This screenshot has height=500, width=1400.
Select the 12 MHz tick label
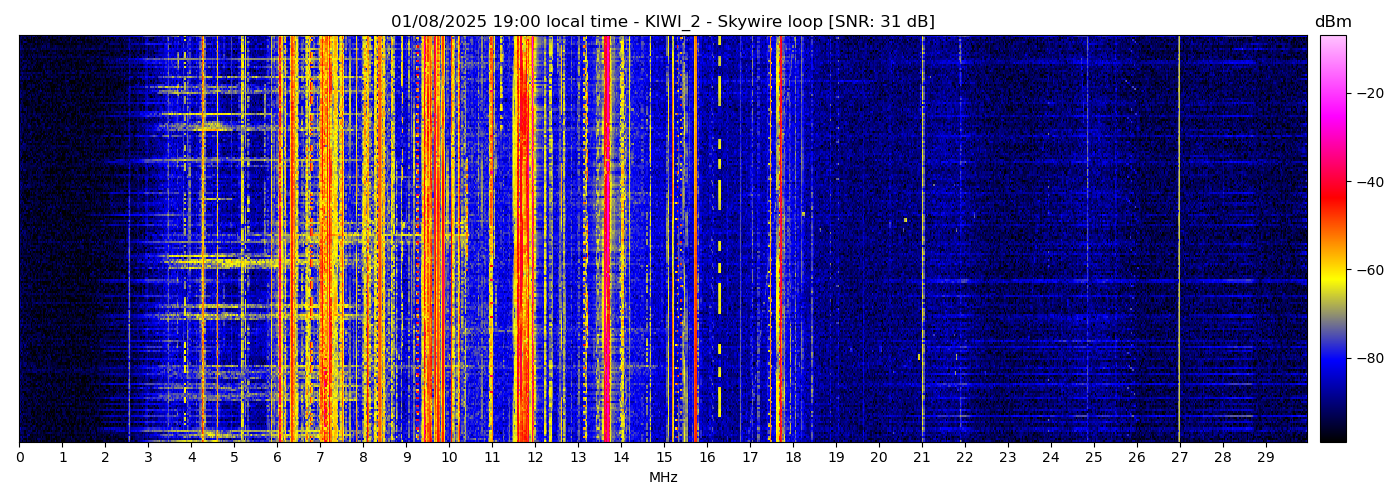[535, 458]
